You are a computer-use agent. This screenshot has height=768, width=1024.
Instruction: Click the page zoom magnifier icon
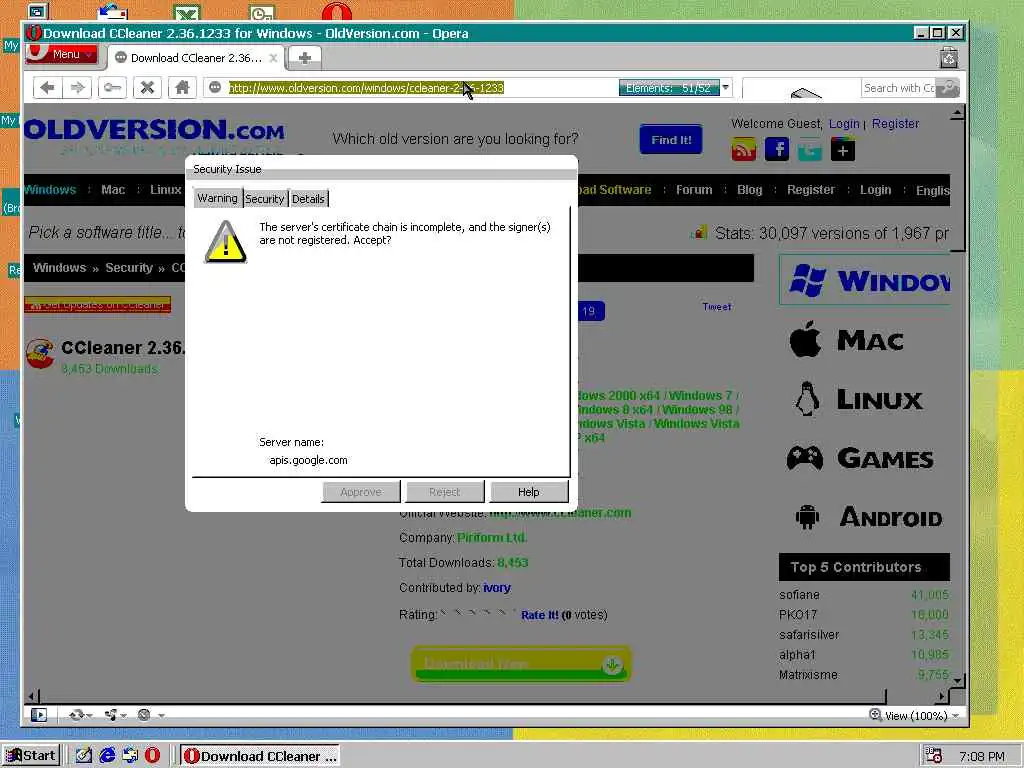[x=875, y=714]
